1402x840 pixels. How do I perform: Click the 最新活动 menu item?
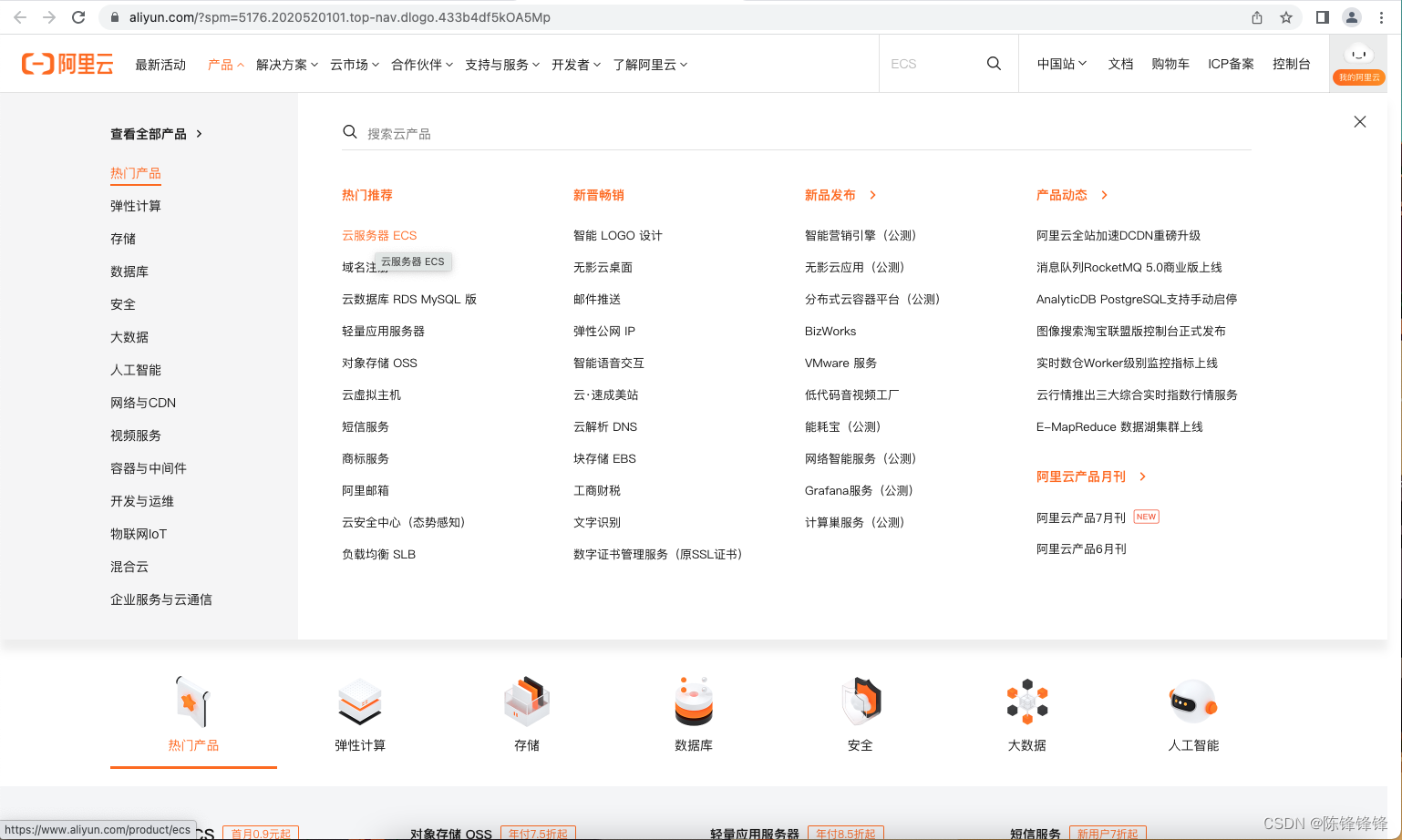(x=160, y=64)
